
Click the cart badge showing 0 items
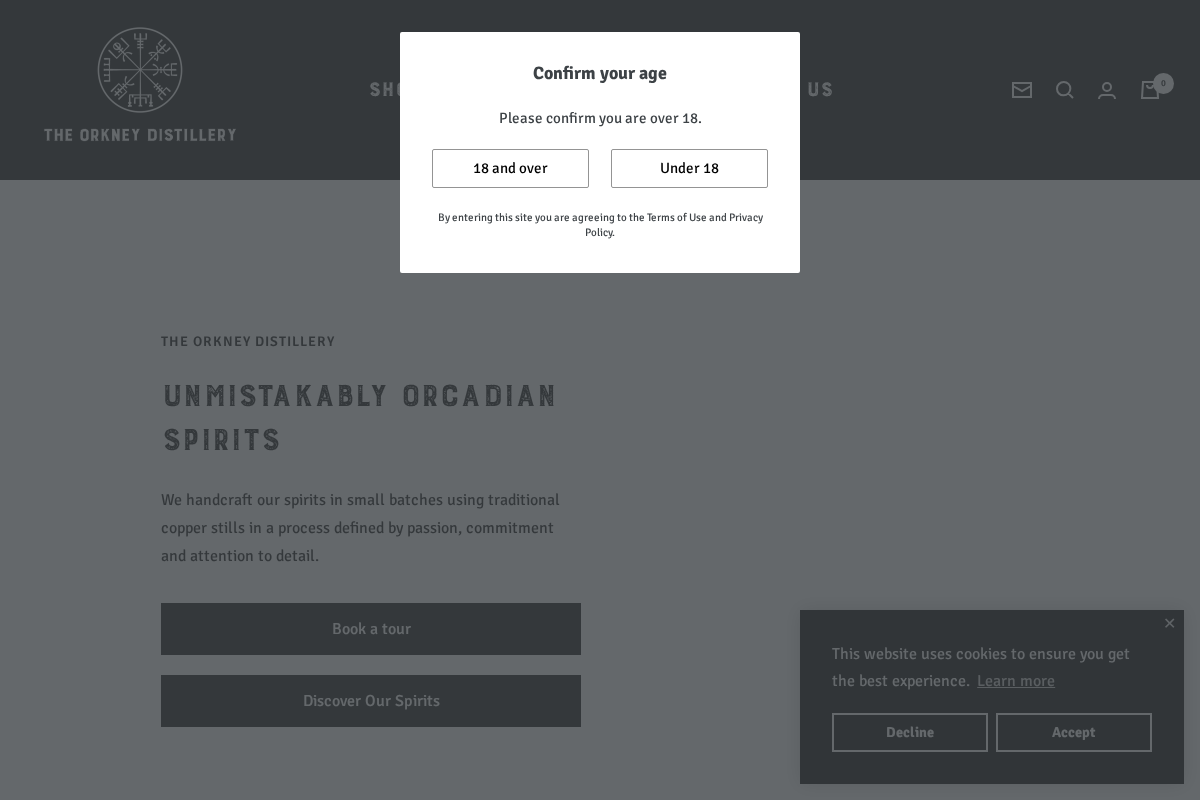[x=1163, y=83]
